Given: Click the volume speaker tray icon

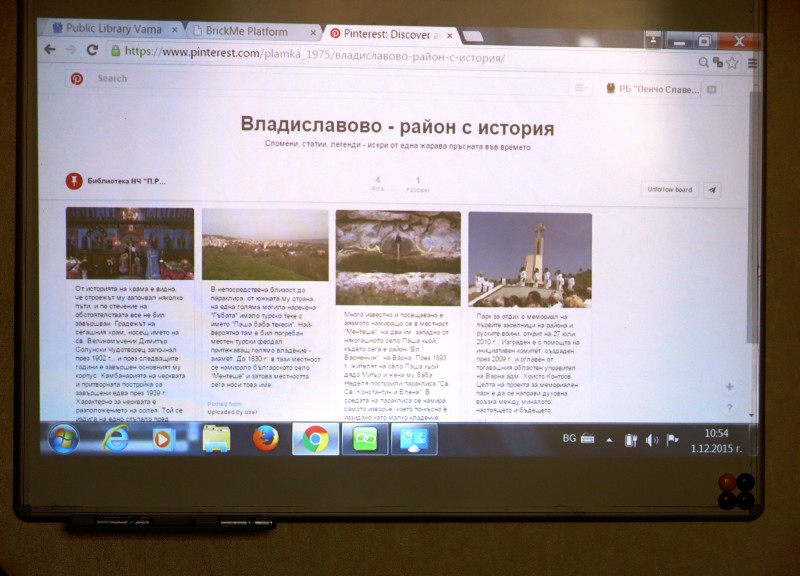Looking at the screenshot, I should point(652,440).
